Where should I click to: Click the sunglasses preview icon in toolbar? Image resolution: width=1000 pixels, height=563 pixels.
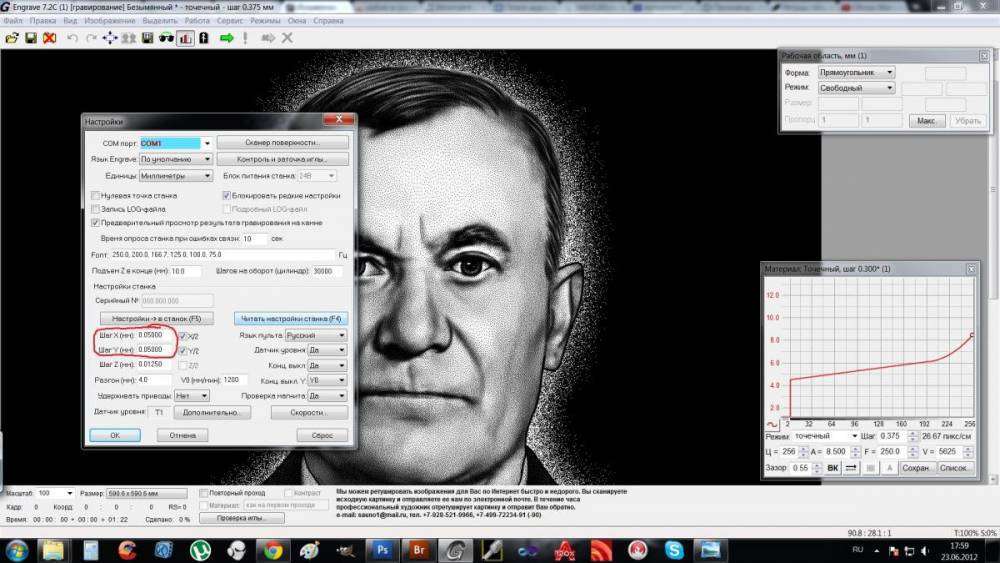(x=166, y=38)
